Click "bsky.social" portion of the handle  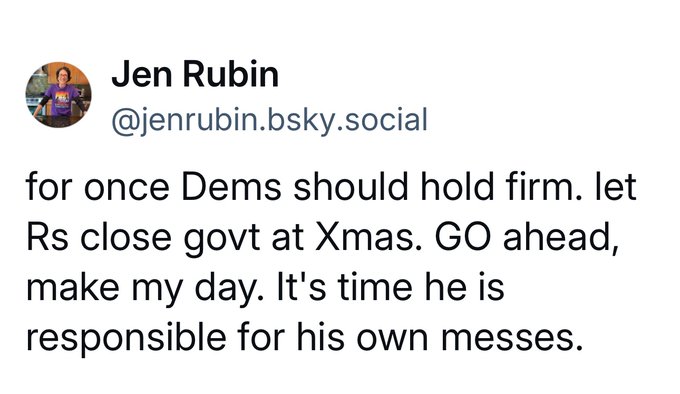click(348, 121)
